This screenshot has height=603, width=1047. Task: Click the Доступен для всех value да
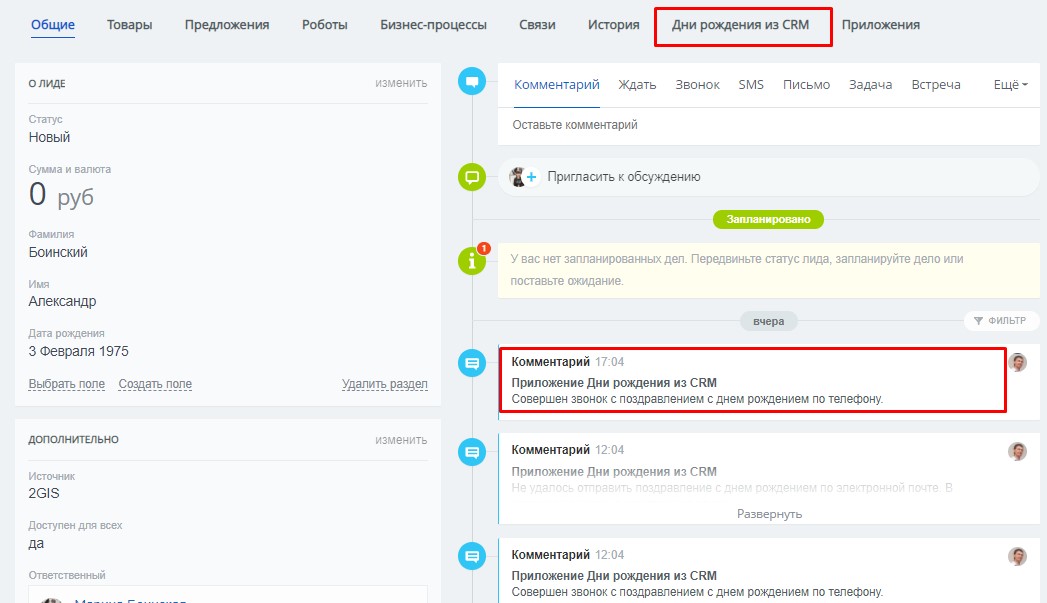(36, 544)
